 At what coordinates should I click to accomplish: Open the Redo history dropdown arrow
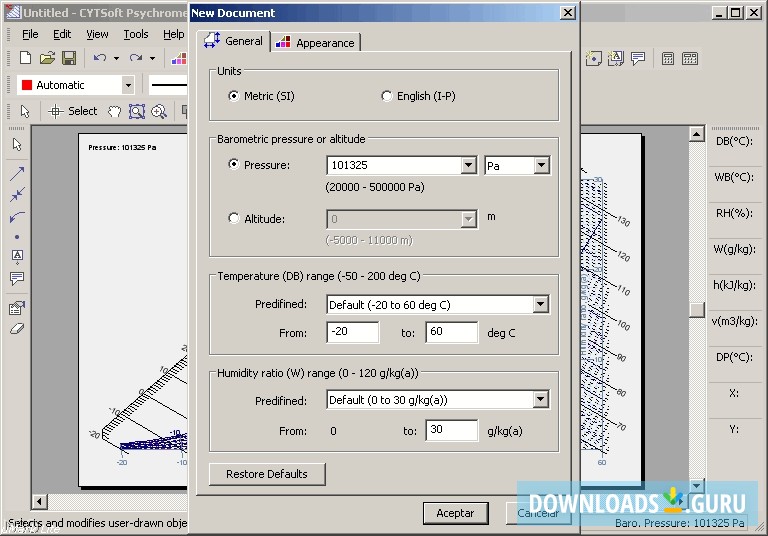point(153,58)
